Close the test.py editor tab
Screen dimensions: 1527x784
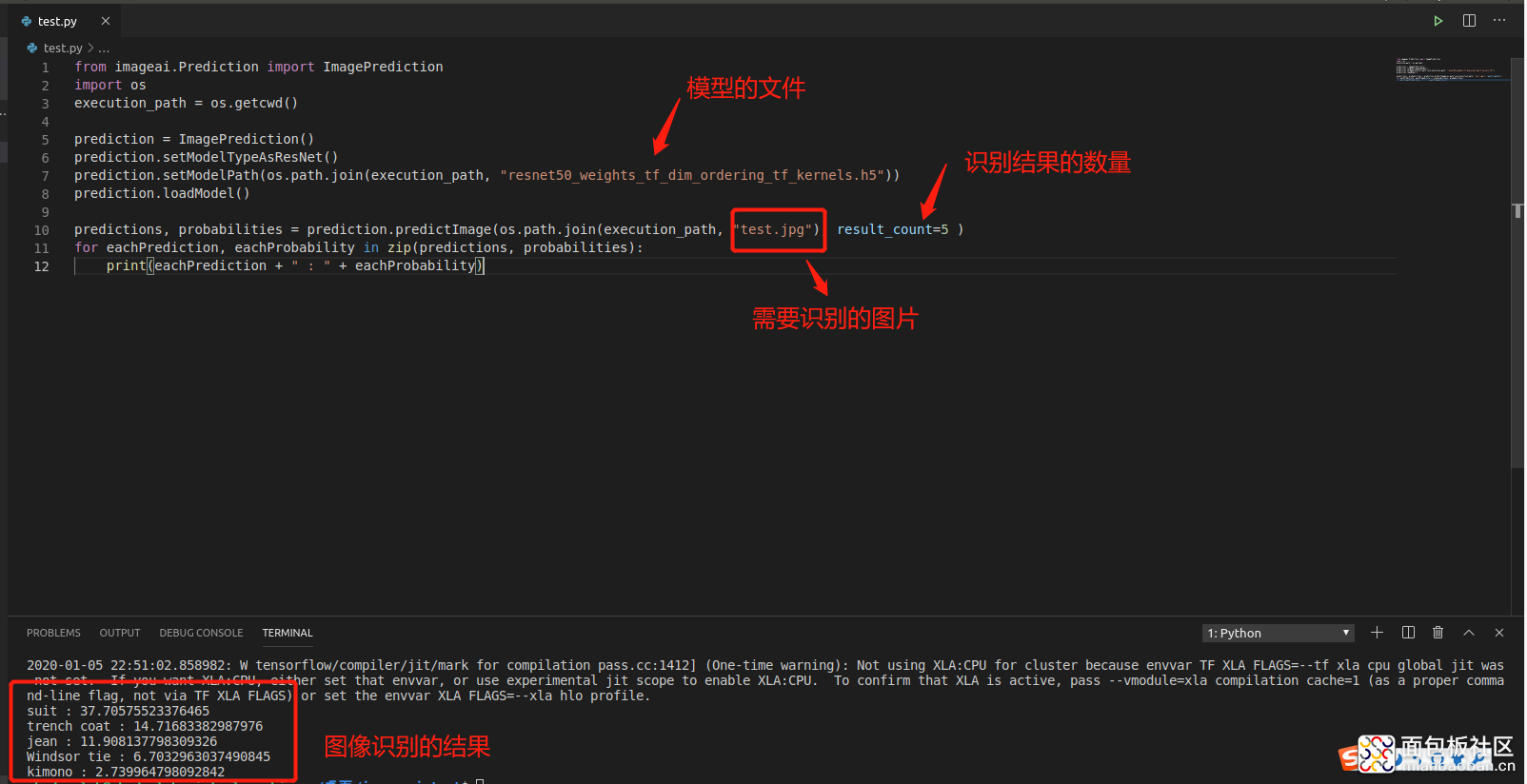106,21
